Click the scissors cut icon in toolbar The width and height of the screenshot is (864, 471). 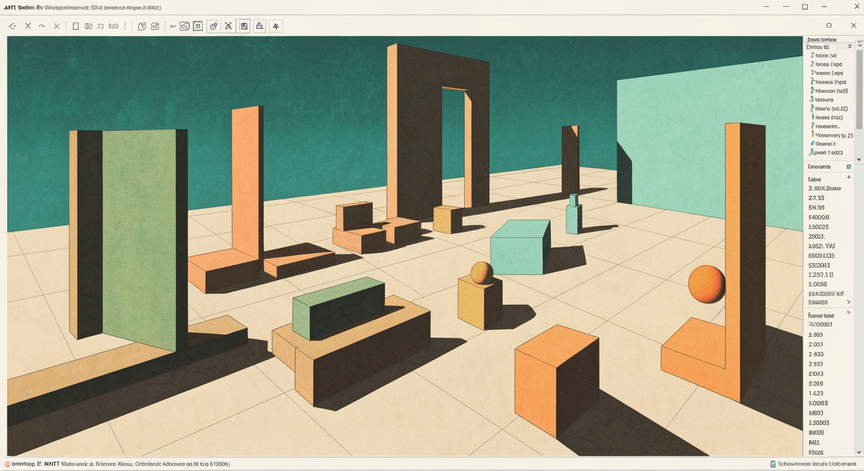pos(228,26)
